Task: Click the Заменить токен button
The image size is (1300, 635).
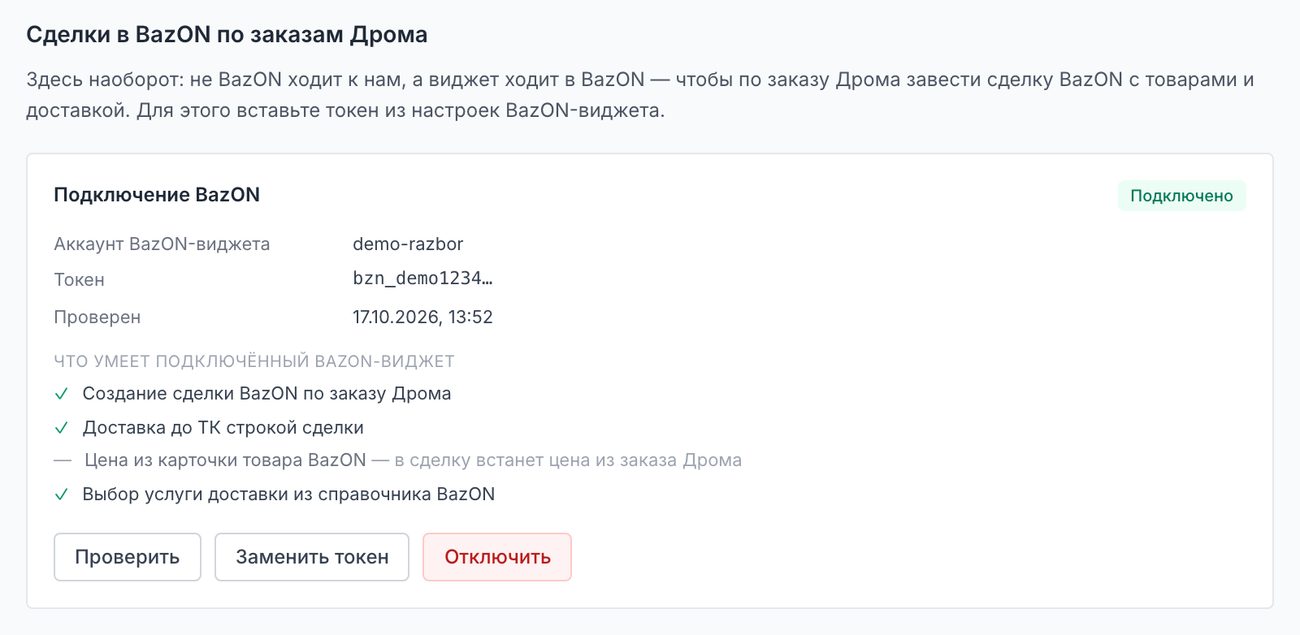Action: tap(312, 557)
